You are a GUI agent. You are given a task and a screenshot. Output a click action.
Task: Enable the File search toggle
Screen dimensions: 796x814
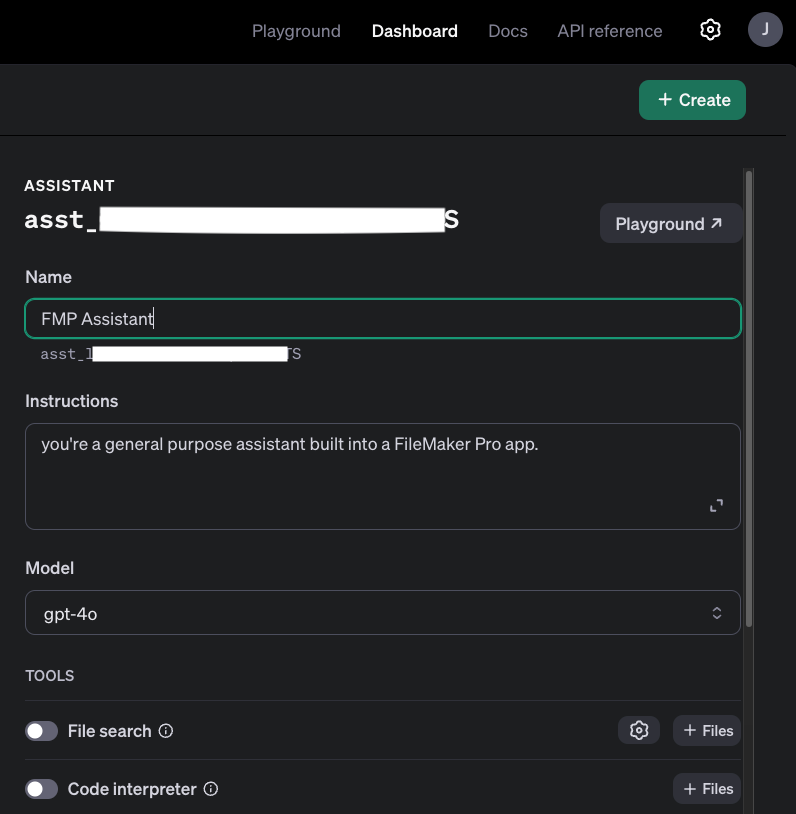click(x=41, y=731)
